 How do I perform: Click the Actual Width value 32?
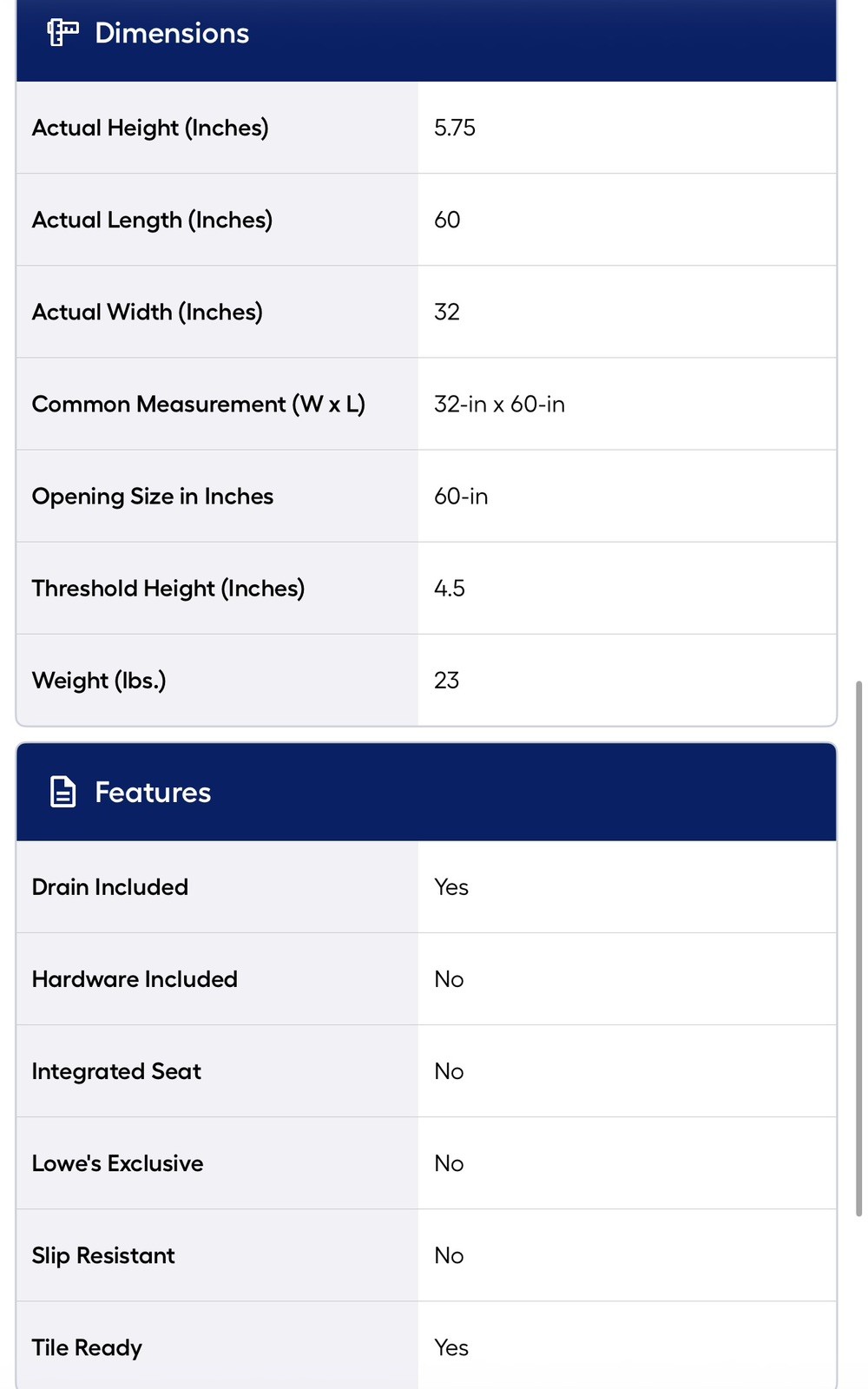coord(447,312)
